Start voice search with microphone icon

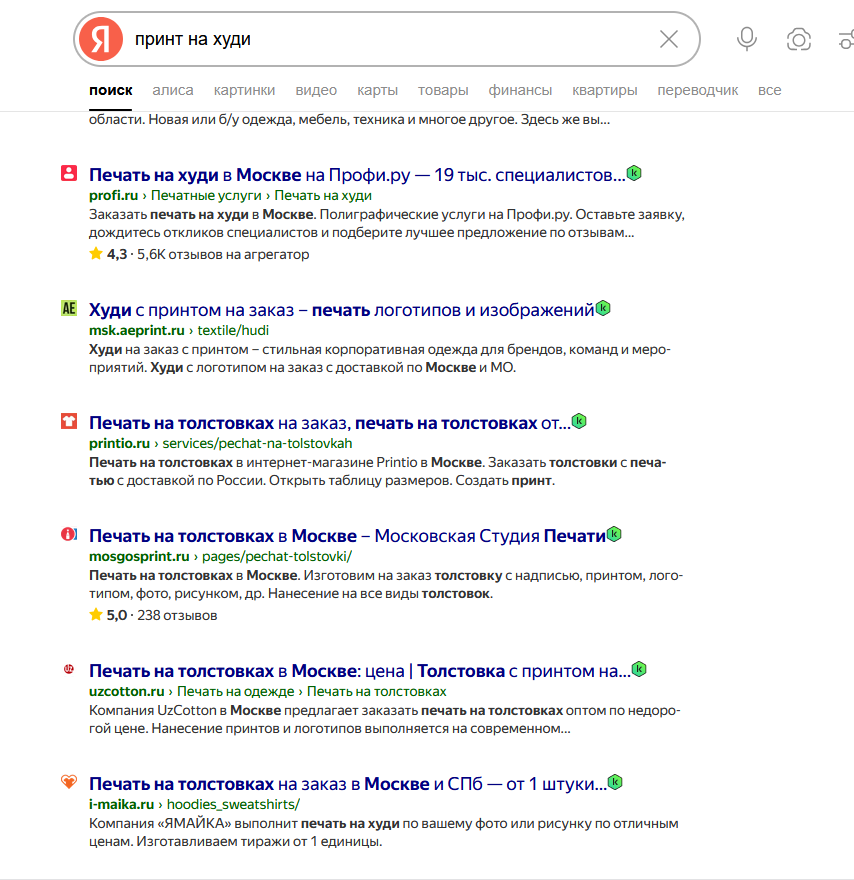pos(746,39)
